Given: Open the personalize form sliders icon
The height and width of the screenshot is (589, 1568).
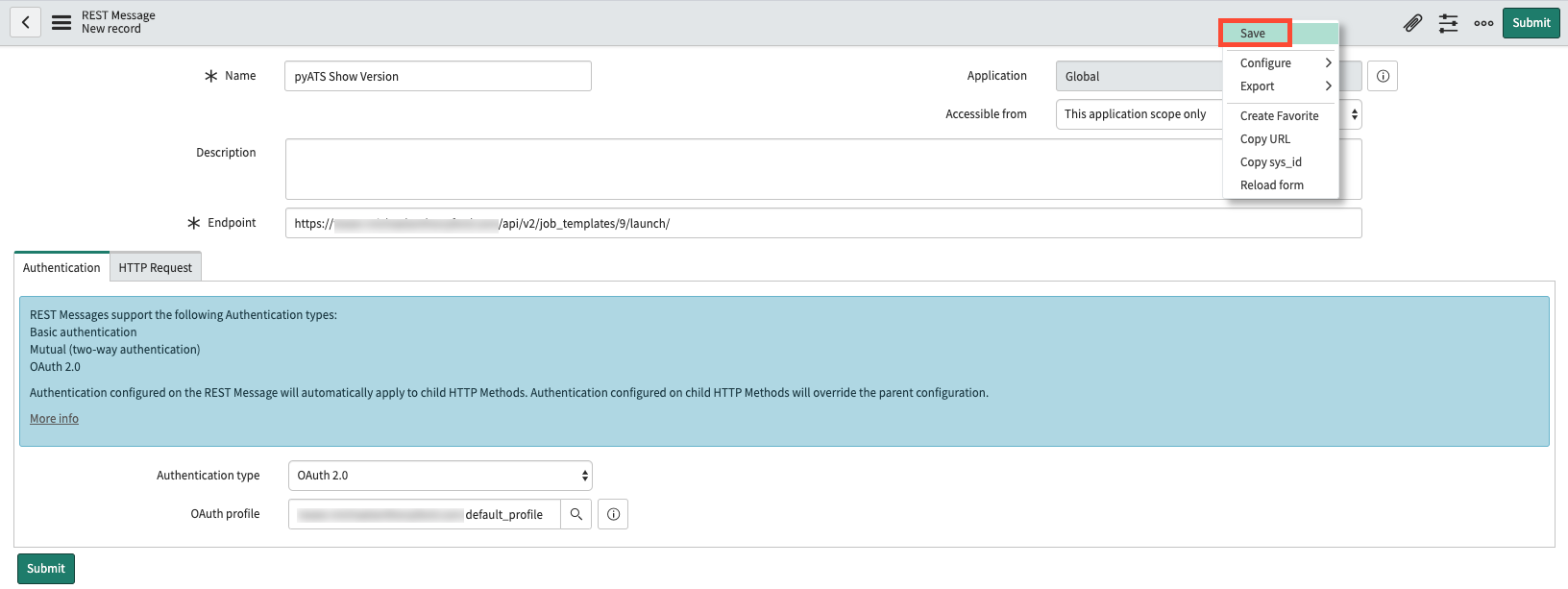Looking at the screenshot, I should click(1448, 23).
